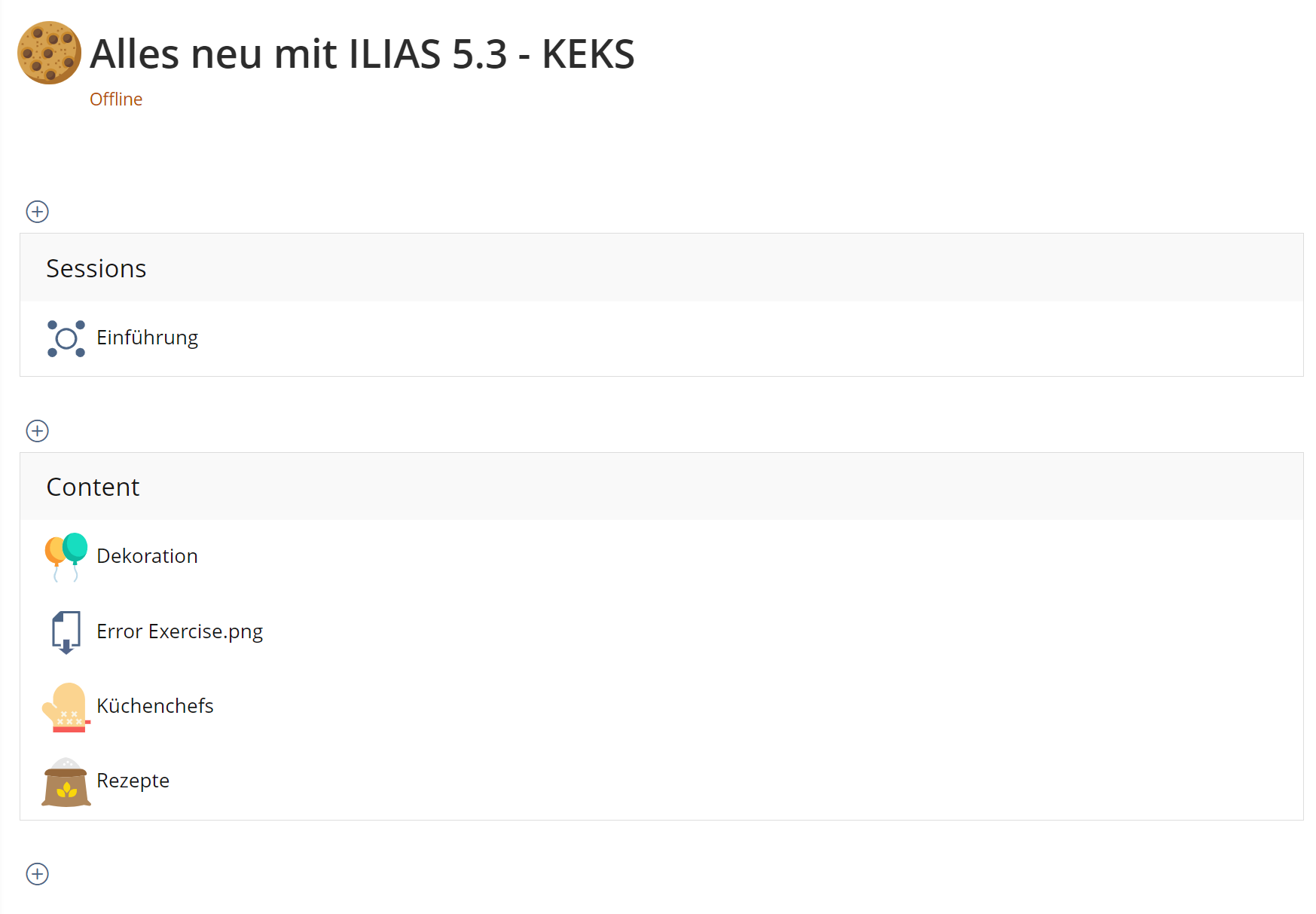
Task: Click the Content block heading
Action: tap(93, 487)
